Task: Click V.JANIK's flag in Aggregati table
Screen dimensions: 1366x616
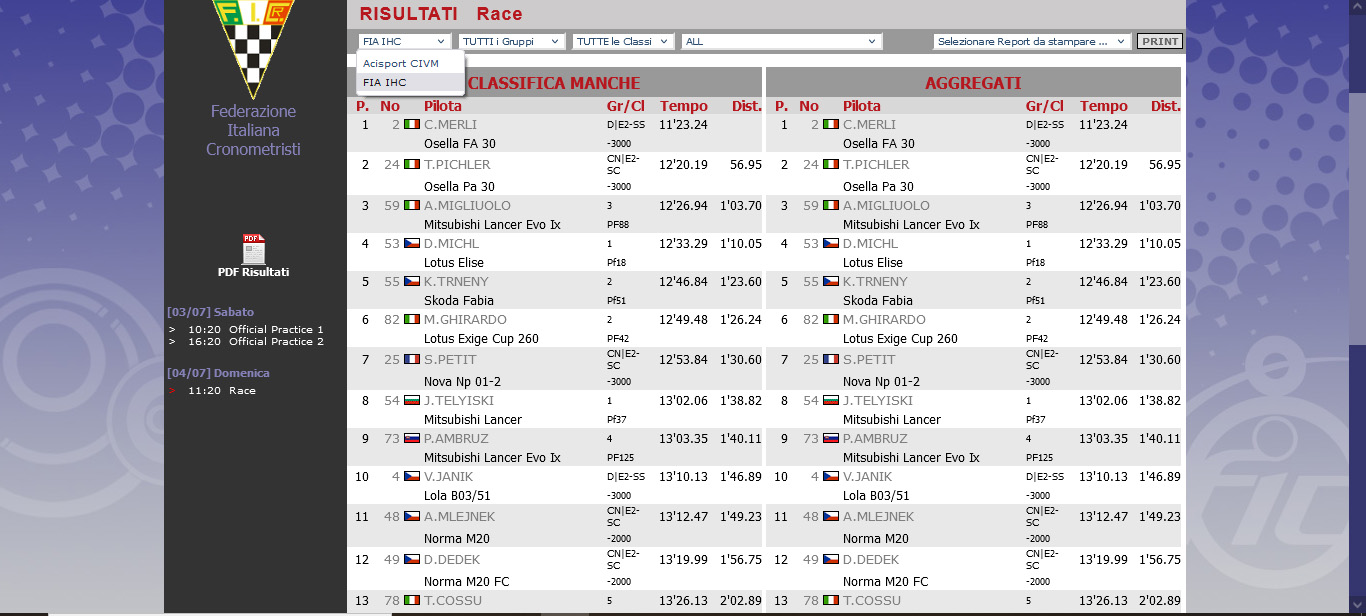Action: coord(831,477)
